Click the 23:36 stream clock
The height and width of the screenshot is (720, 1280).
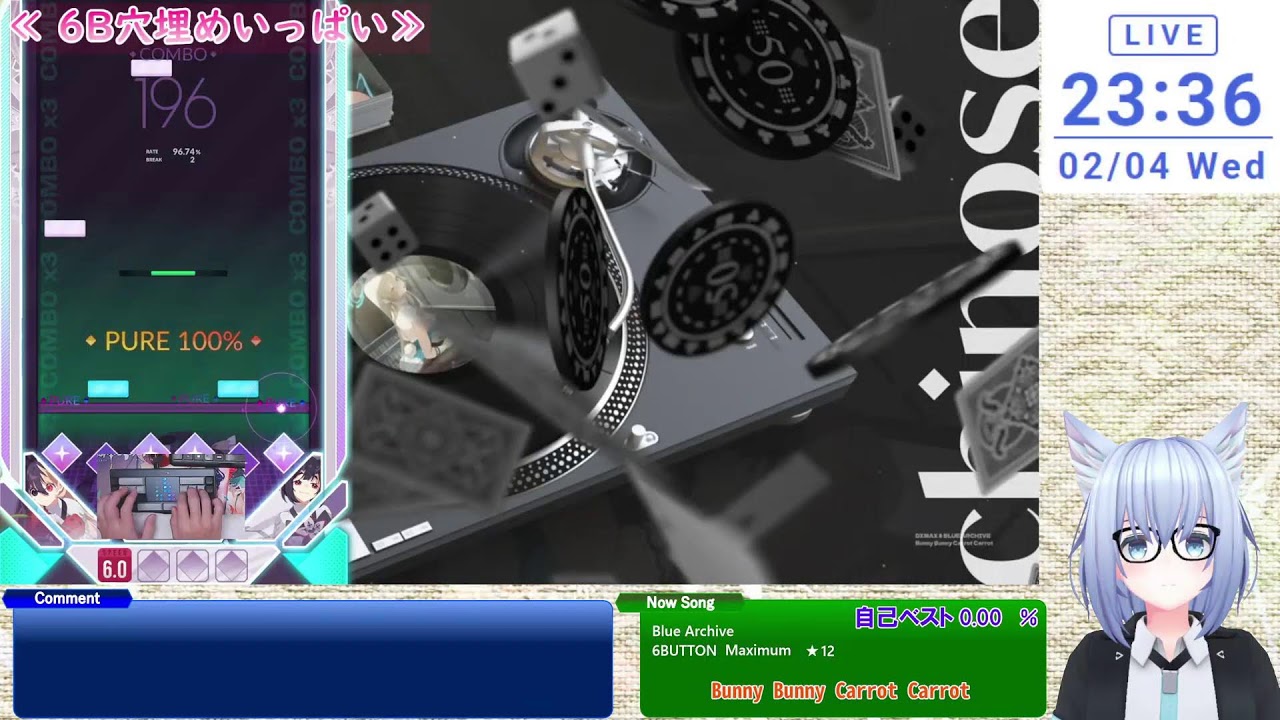coord(1162,101)
